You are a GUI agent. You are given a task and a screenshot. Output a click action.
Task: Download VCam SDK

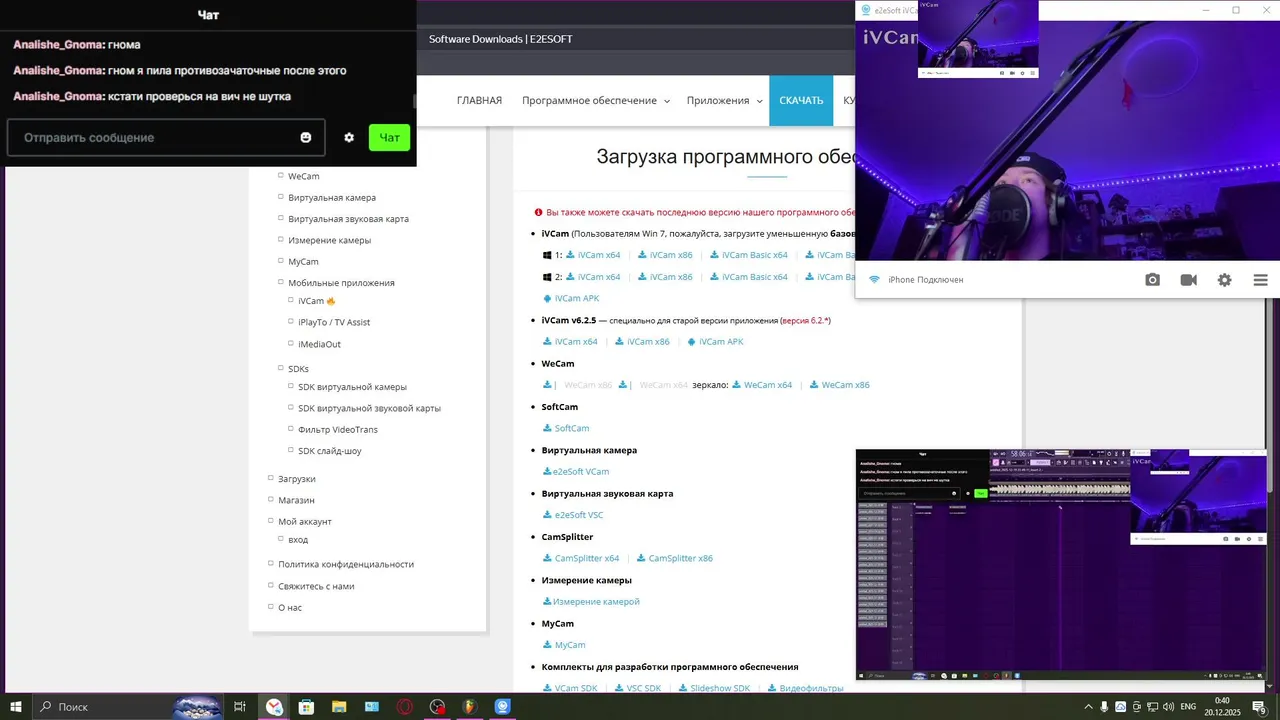pyautogui.click(x=570, y=688)
